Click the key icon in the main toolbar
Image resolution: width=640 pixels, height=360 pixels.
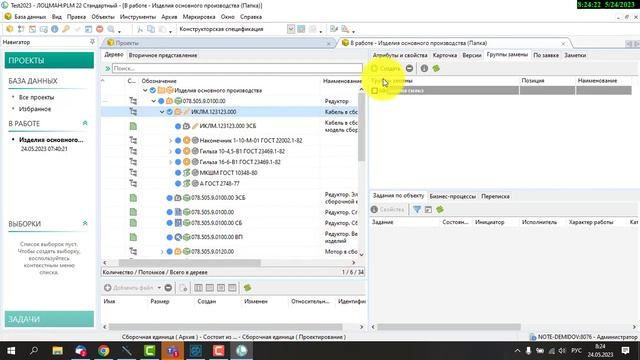pos(66,29)
